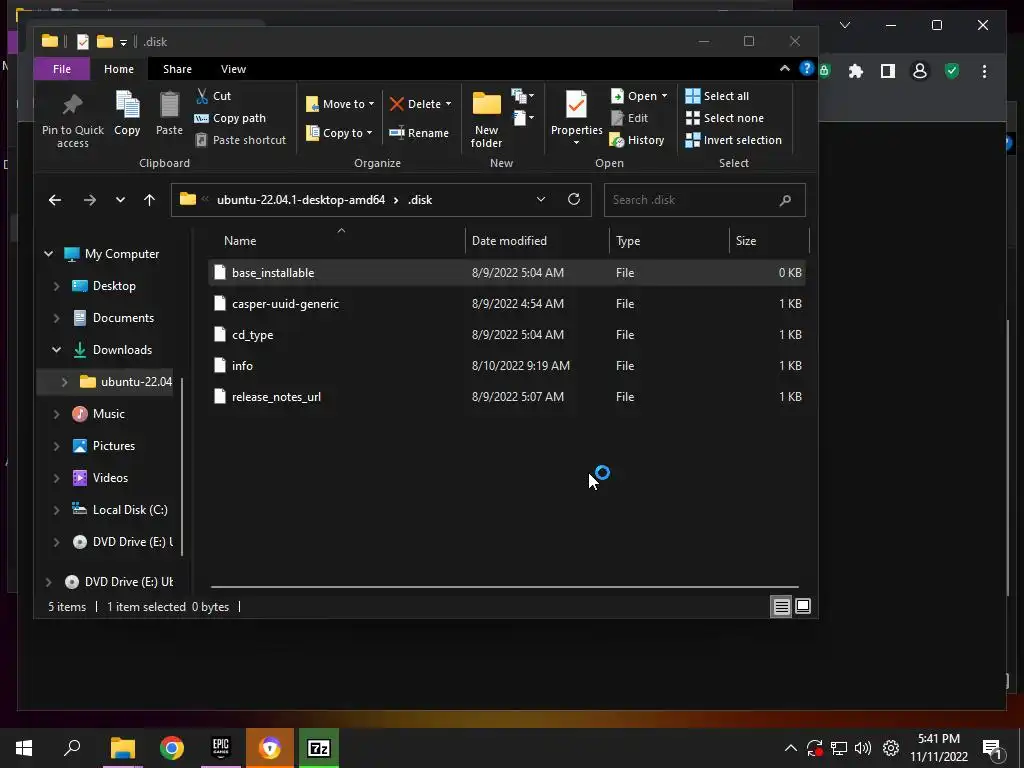The height and width of the screenshot is (768, 1024).
Task: Expand the Documents tree node
Action: (x=56, y=318)
